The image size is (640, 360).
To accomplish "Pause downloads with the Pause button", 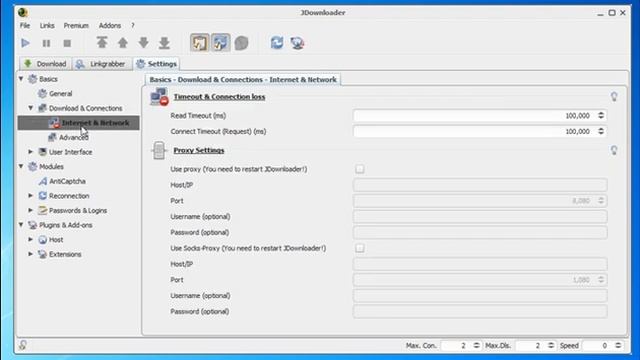I will (x=47, y=43).
